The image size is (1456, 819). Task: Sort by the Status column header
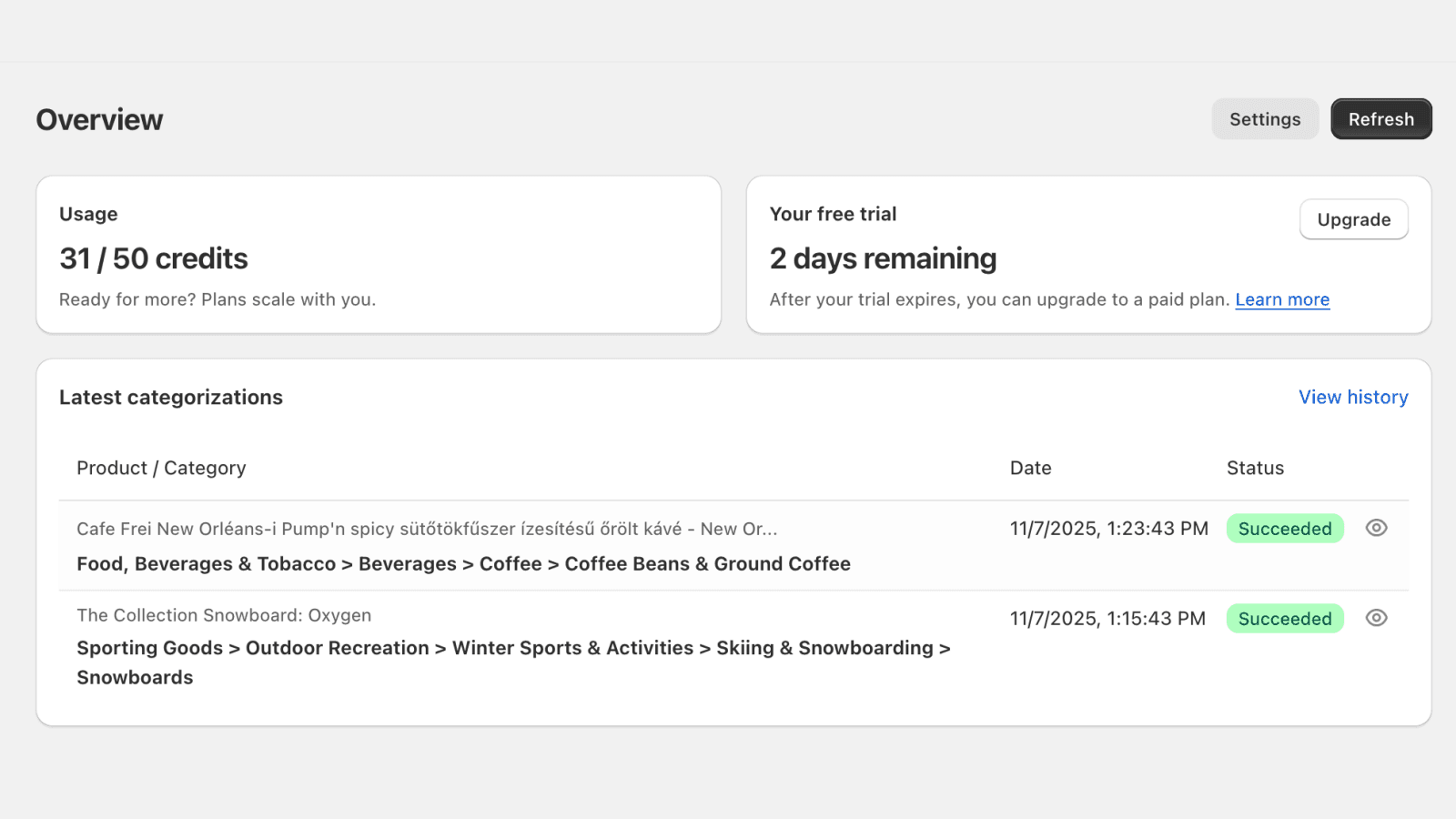[1255, 468]
